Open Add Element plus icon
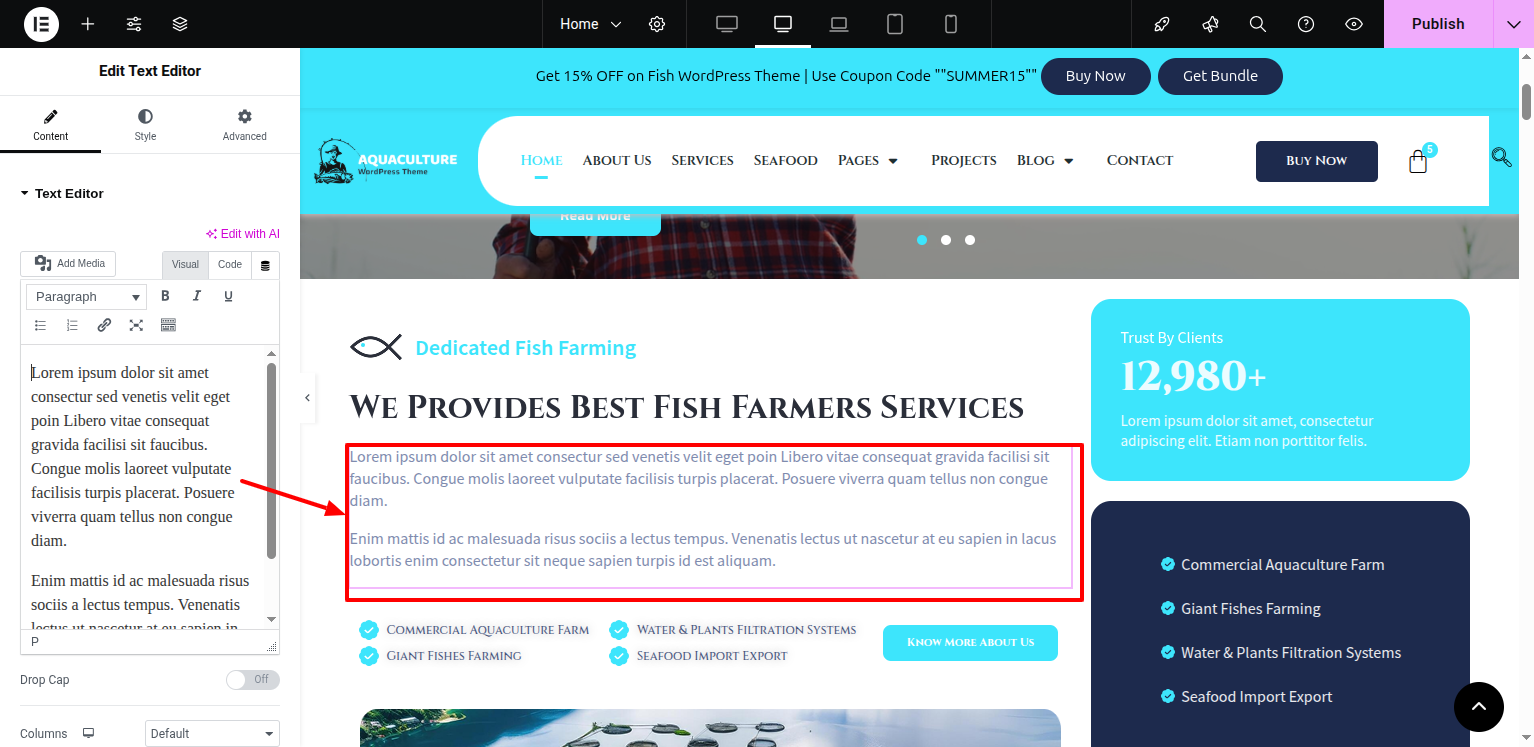Viewport: 1534px width, 747px height. pyautogui.click(x=88, y=24)
